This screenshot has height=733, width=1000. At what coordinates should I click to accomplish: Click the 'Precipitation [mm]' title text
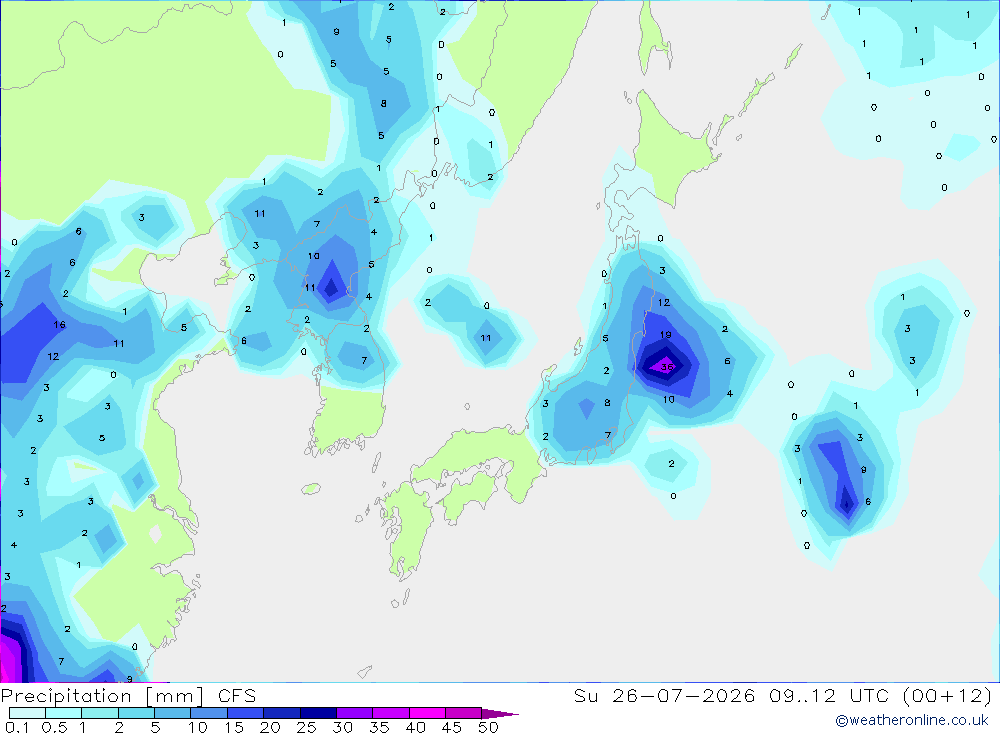click(x=102, y=696)
